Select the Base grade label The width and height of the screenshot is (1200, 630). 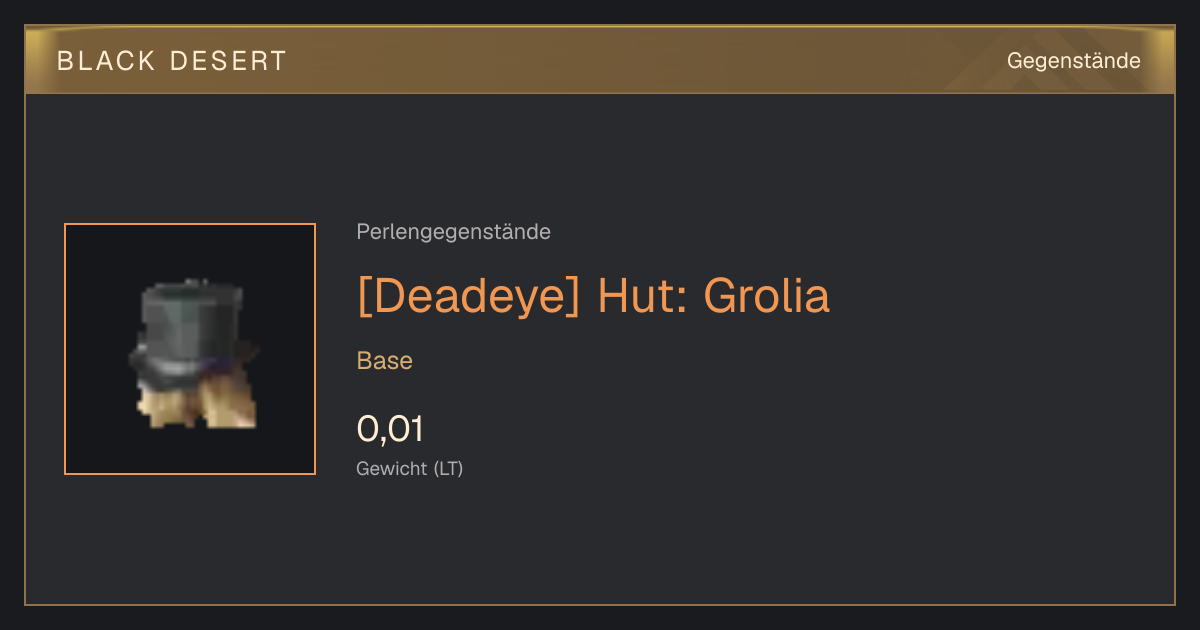385,361
